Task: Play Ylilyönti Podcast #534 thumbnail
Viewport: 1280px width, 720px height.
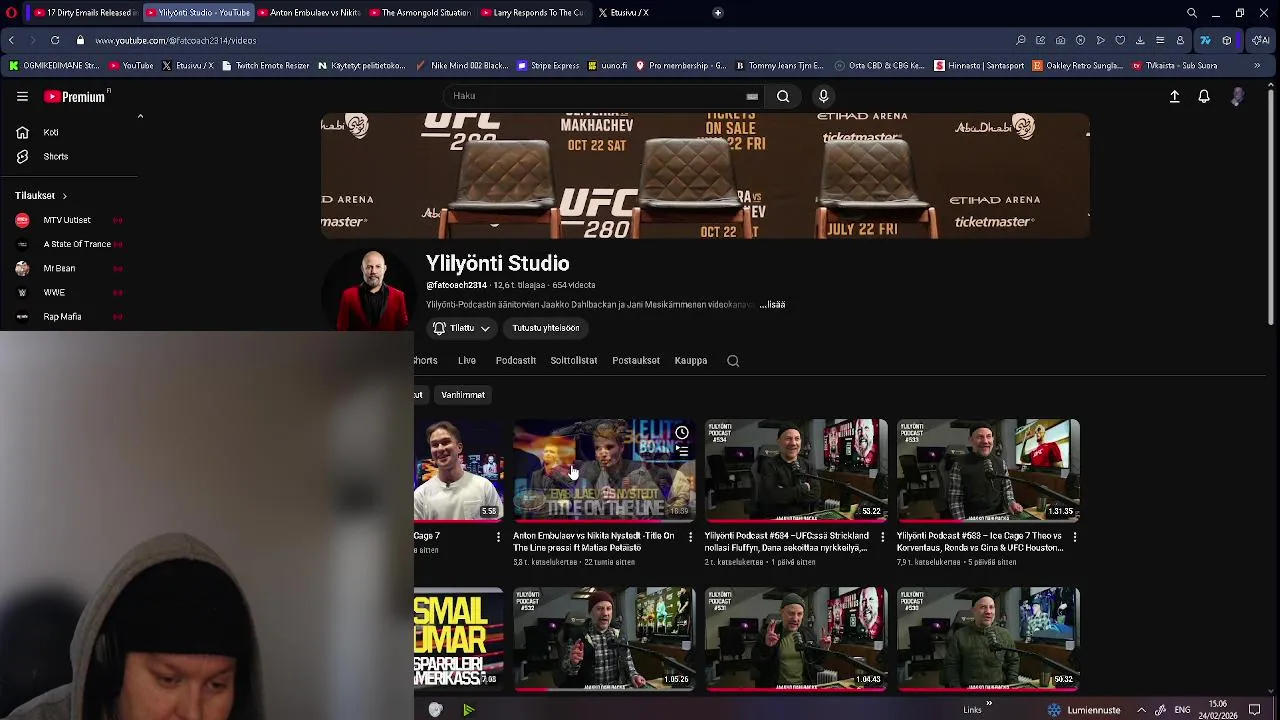Action: coord(796,470)
